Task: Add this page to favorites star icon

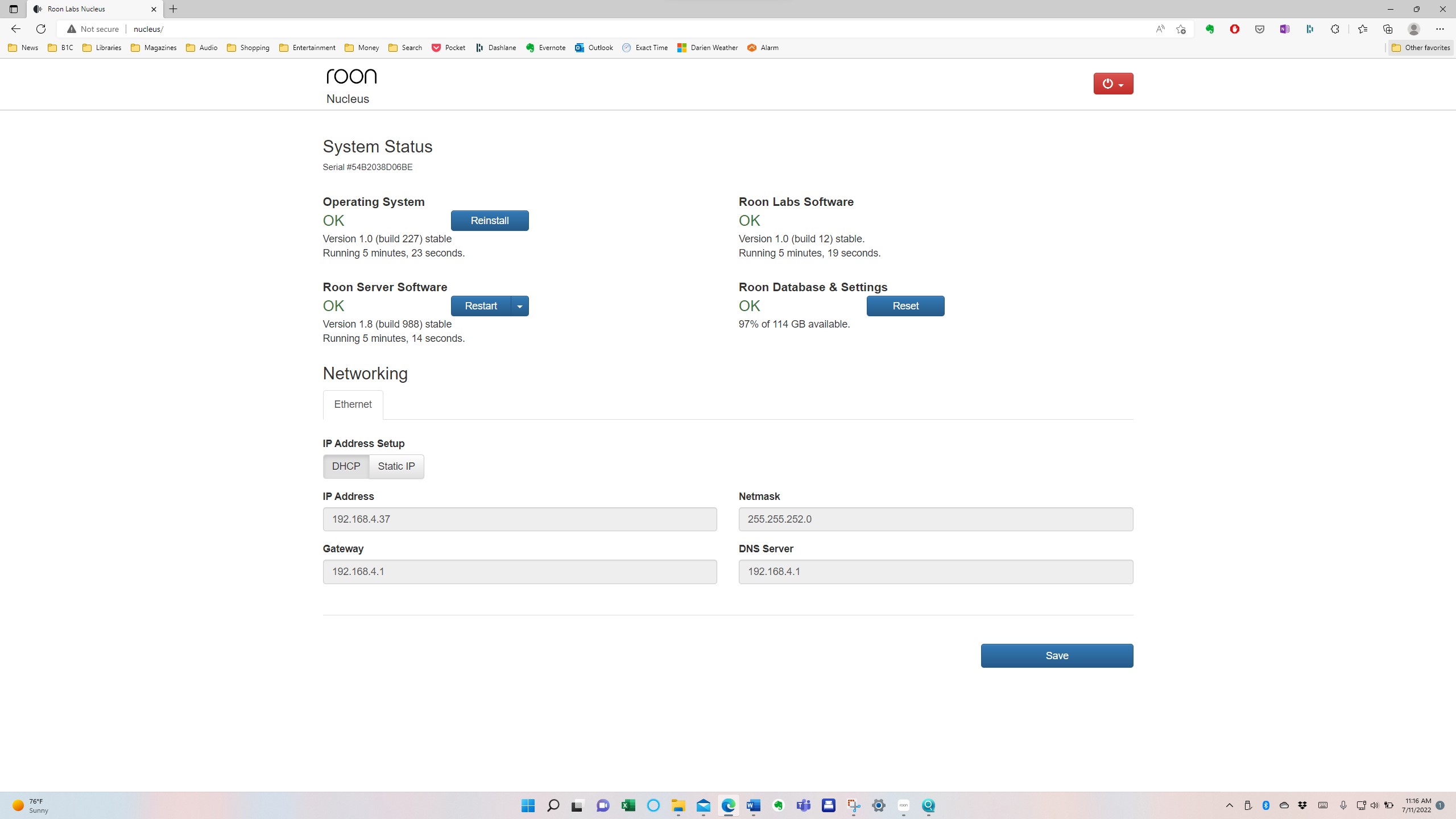Action: click(1181, 29)
